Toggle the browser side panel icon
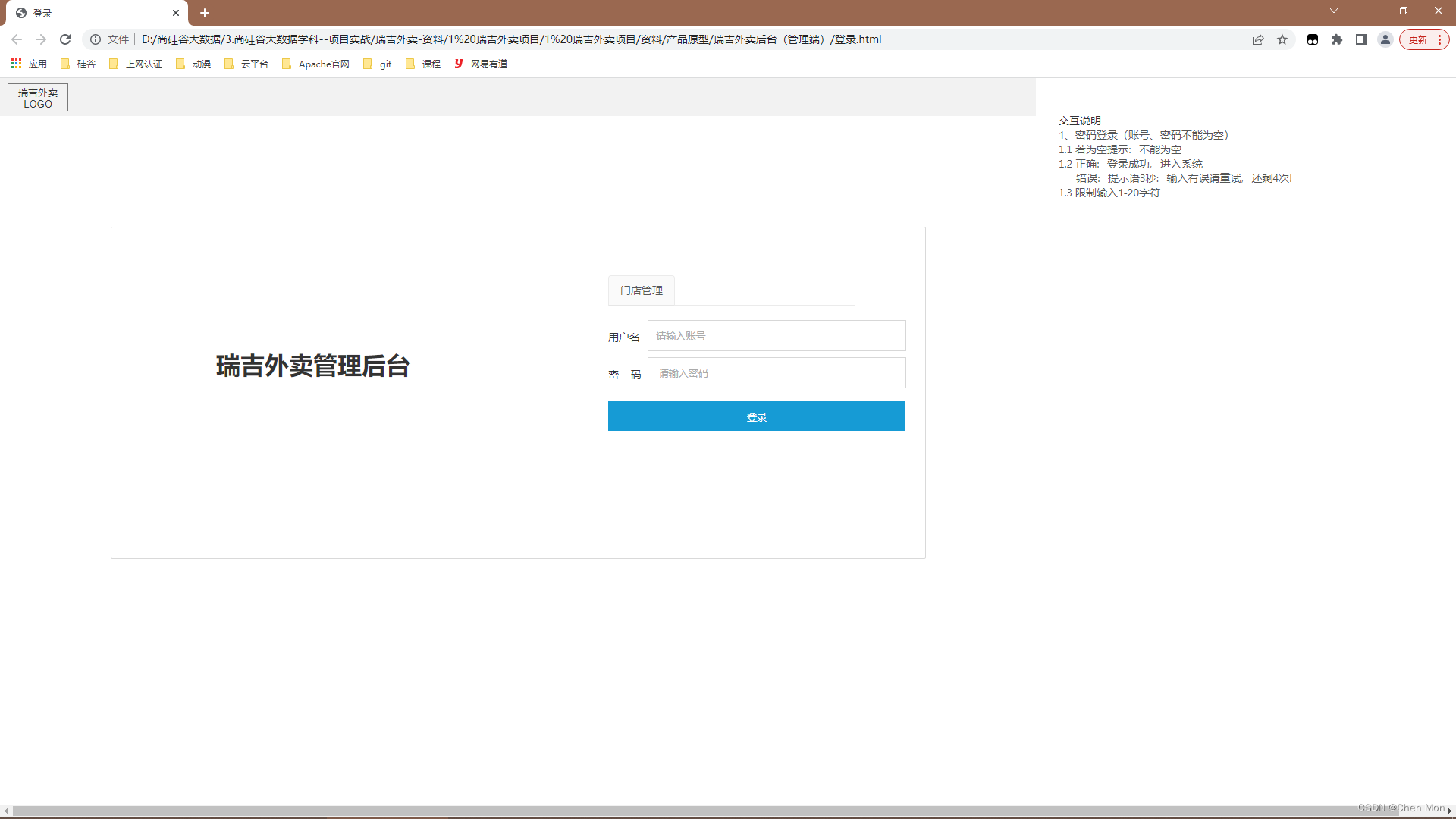 point(1361,39)
